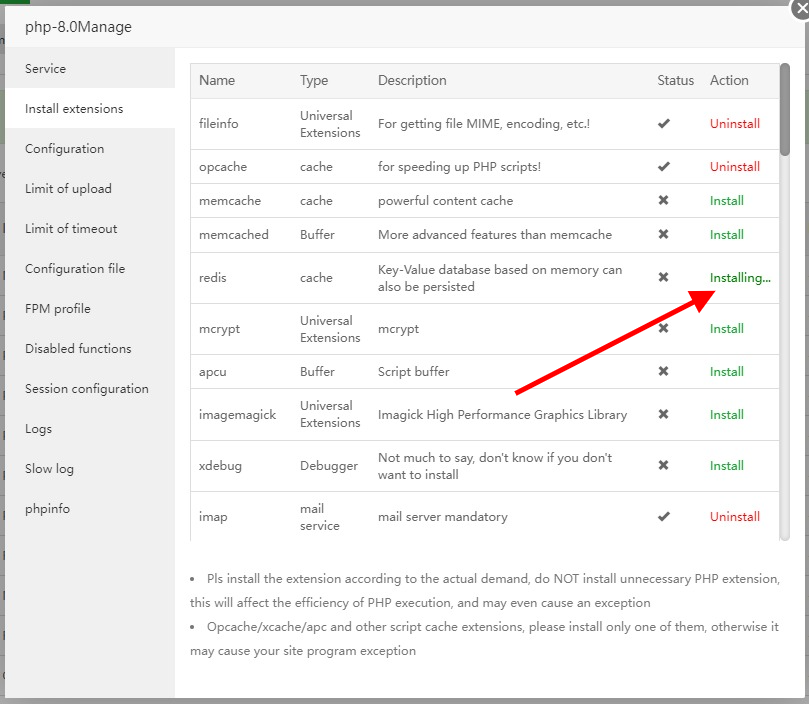The width and height of the screenshot is (809, 704).
Task: Click the checkmark status icon for imap
Action: (664, 517)
